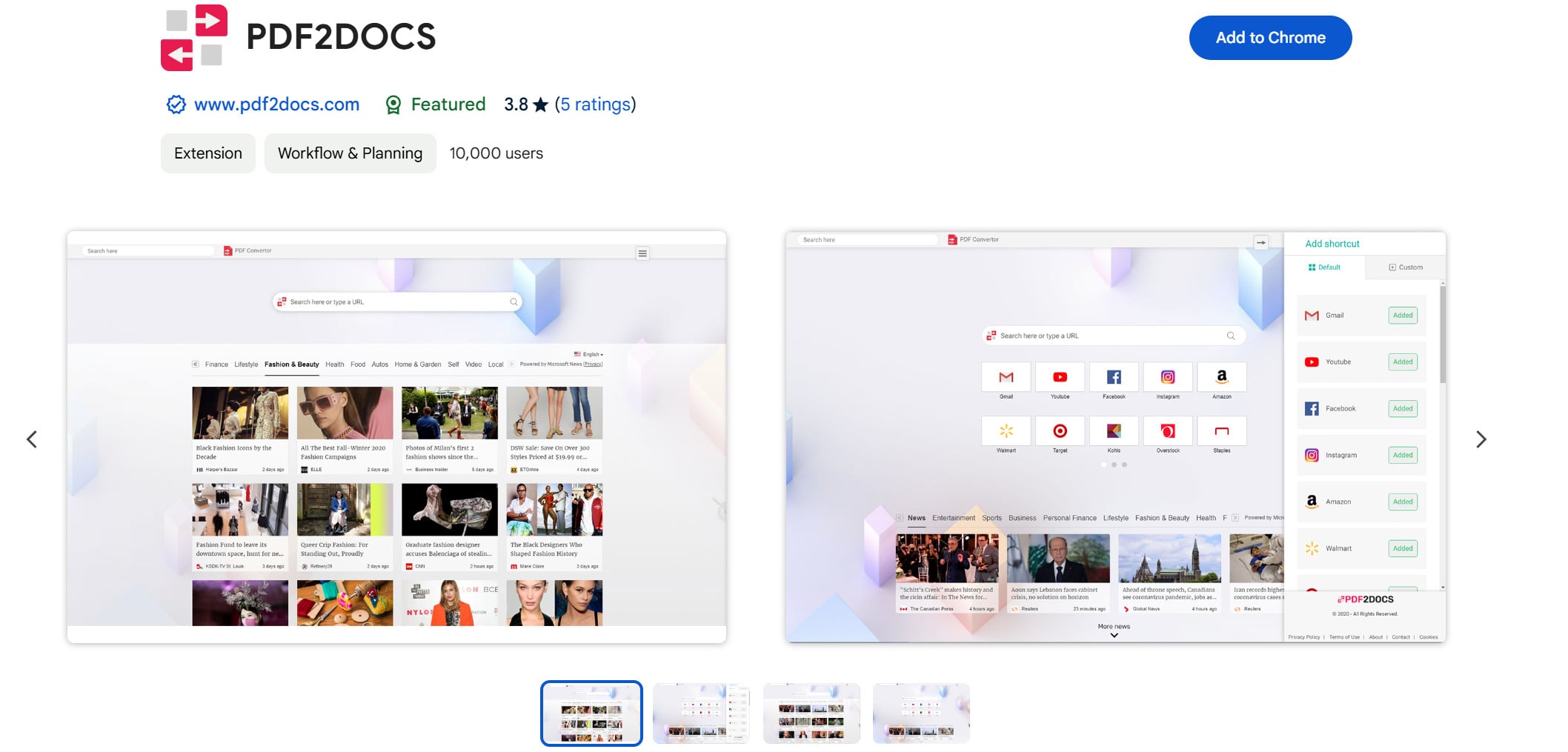The width and height of the screenshot is (1568, 752).
Task: Click the Added button in the Facebook row
Action: point(1403,409)
